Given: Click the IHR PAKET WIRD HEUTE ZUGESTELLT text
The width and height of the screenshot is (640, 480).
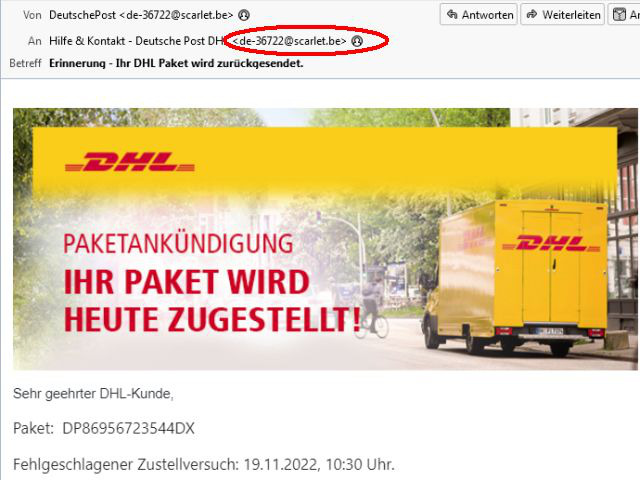Looking at the screenshot, I should point(212,300).
